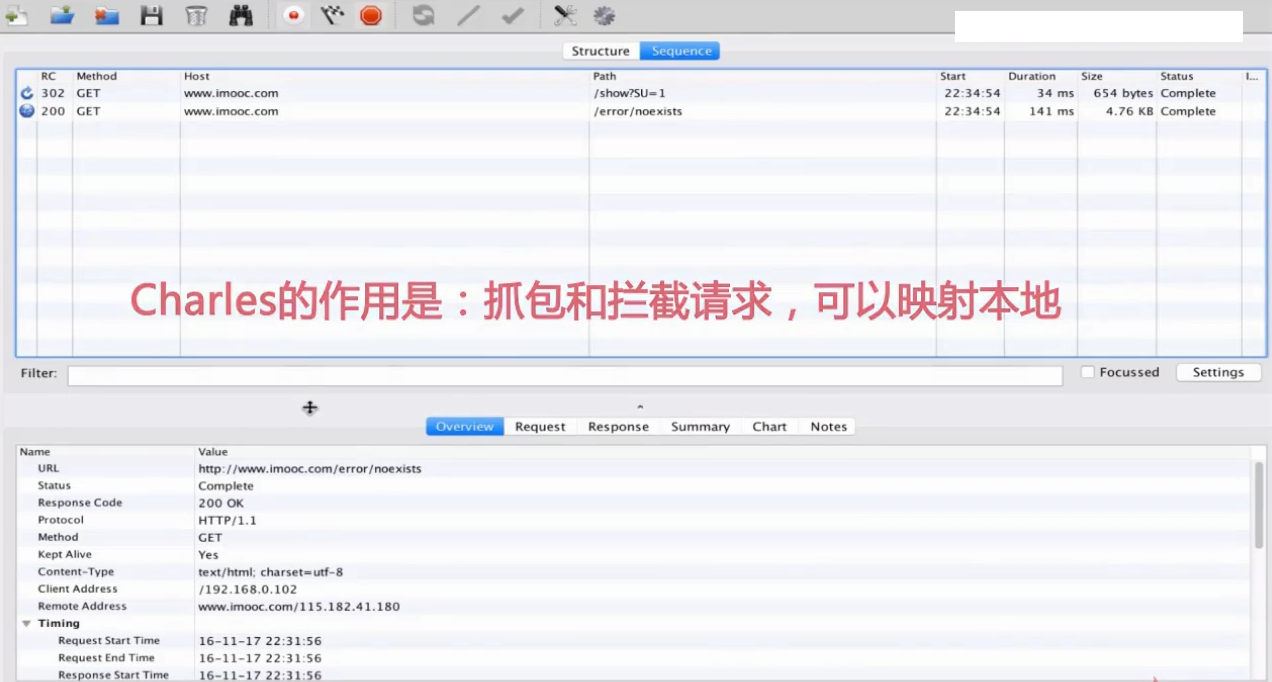The height and width of the screenshot is (682, 1272).
Task: Open the Notes tab
Action: click(829, 426)
